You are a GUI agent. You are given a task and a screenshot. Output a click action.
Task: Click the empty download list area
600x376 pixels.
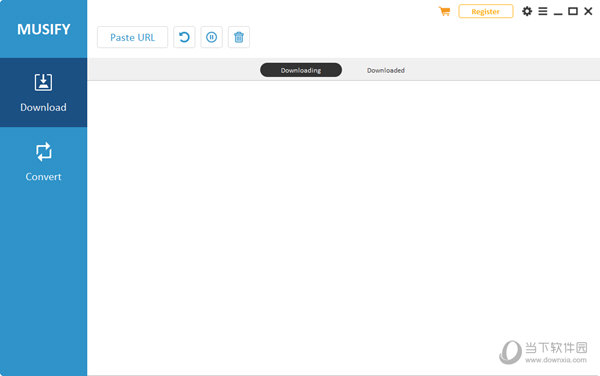[x=344, y=228]
